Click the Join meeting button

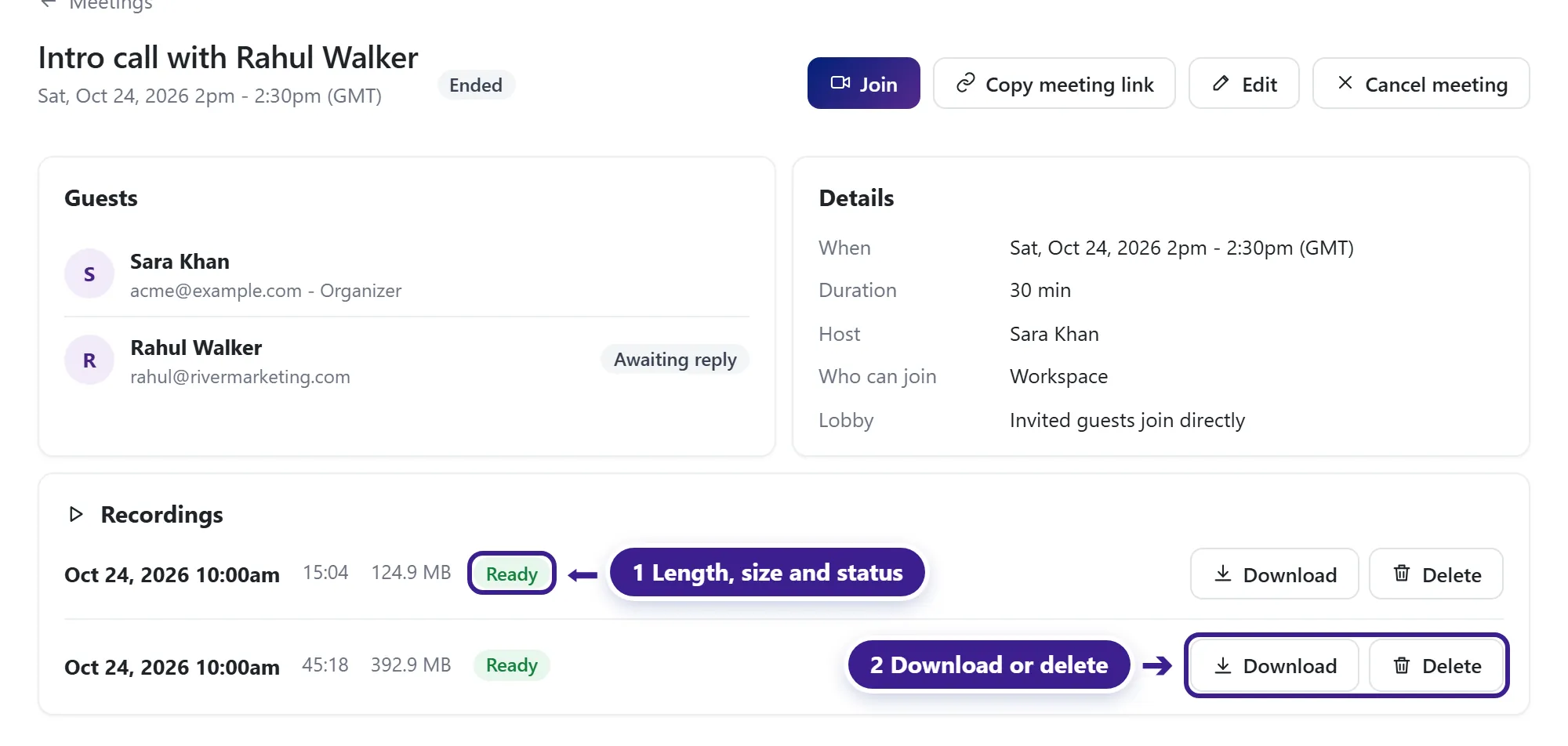863,83
